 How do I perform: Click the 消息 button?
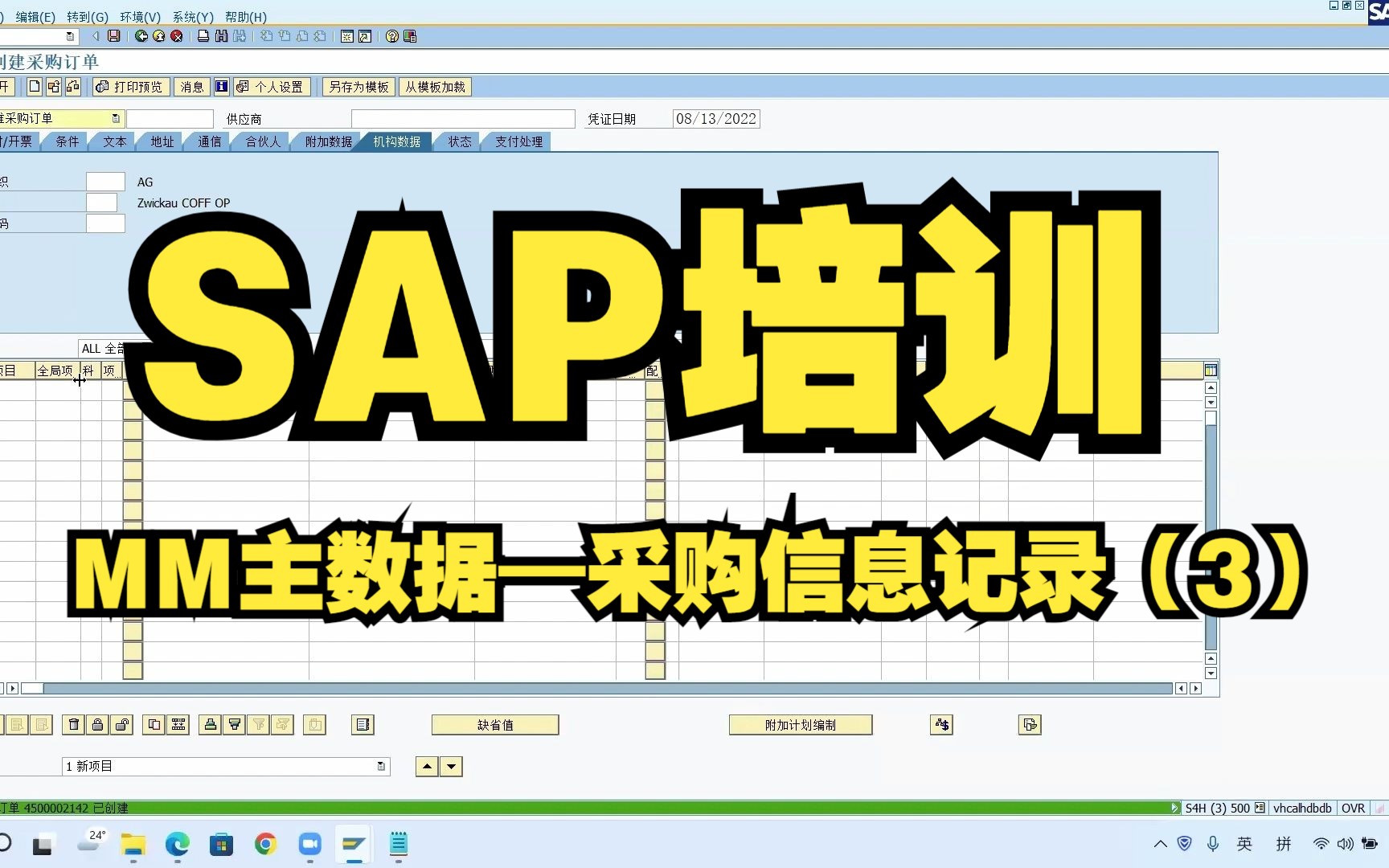(192, 87)
